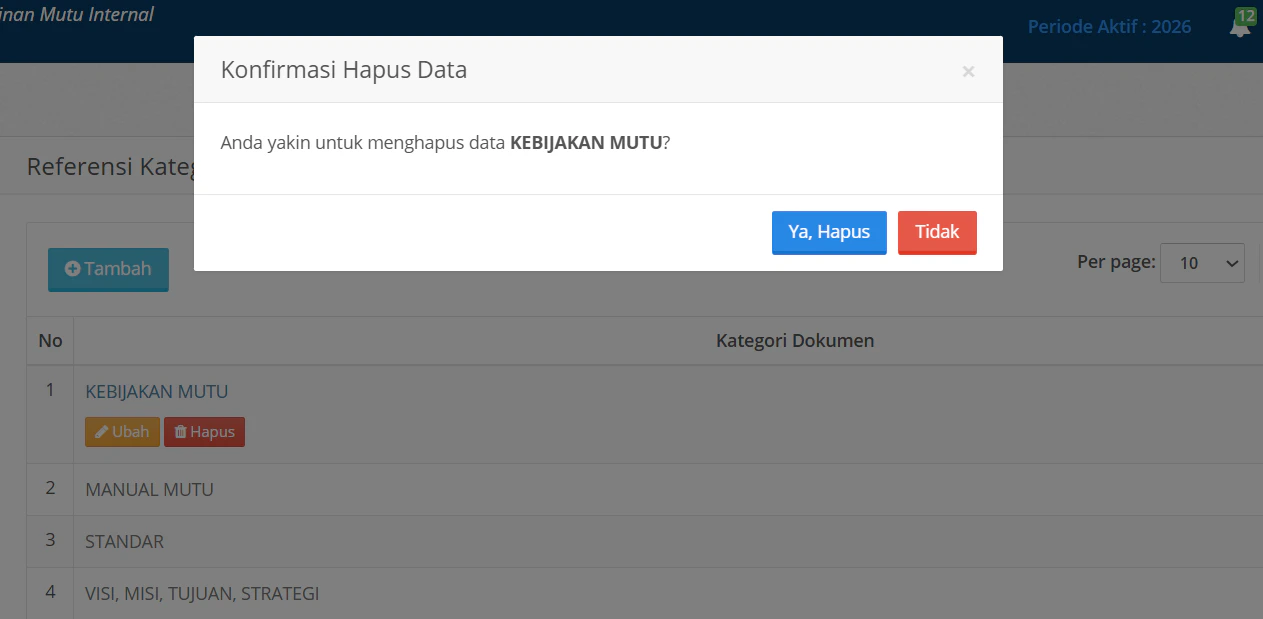Click the Konfirmasi Hapus Data title bar

tap(343, 70)
